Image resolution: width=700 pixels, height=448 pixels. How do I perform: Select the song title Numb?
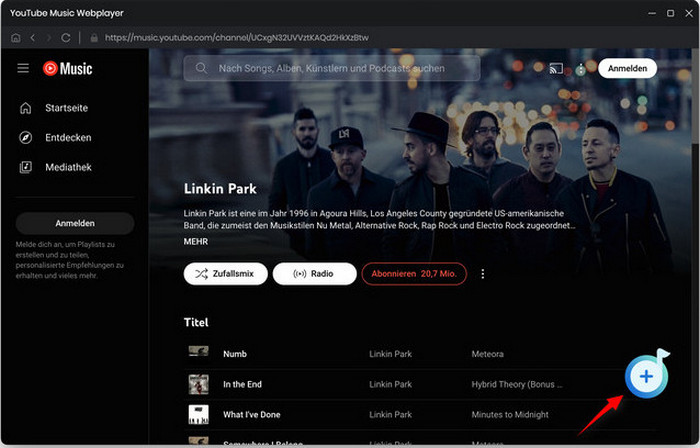pyautogui.click(x=235, y=354)
